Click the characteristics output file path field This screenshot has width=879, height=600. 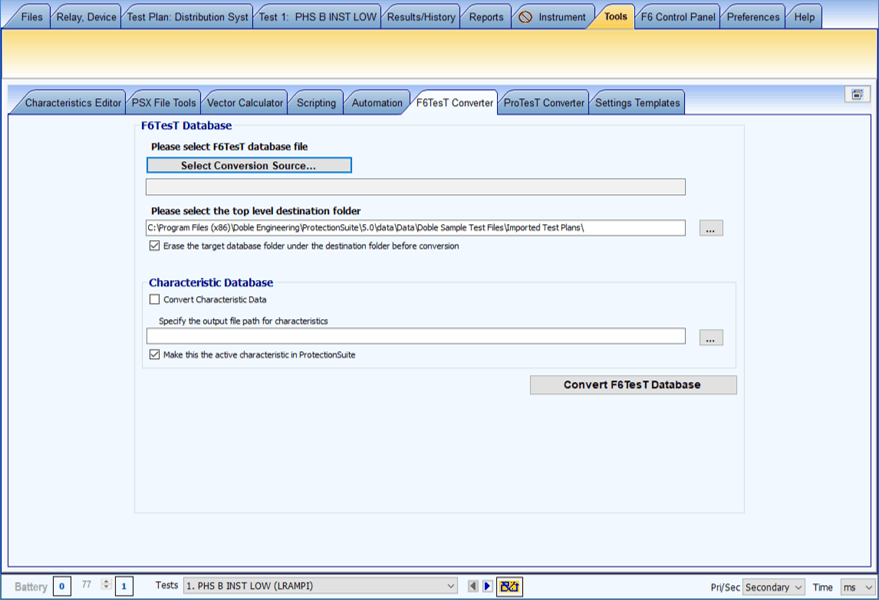415,336
